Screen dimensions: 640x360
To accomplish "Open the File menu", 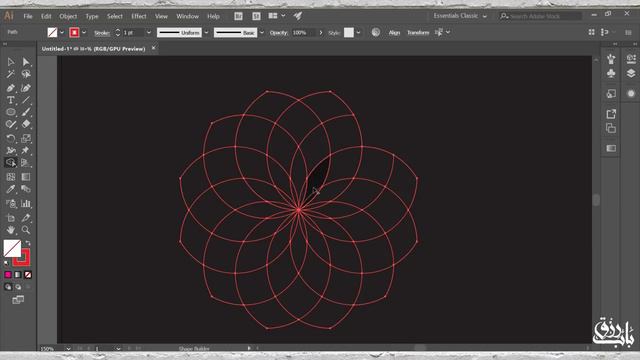I will point(28,16).
